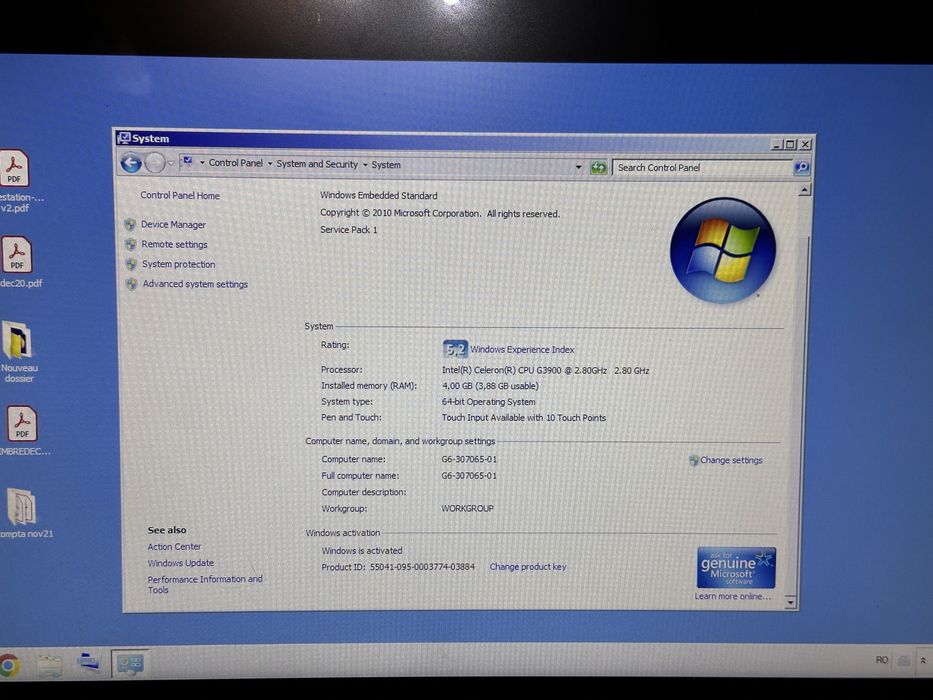Open the address bar history dropdown
The height and width of the screenshot is (700, 933).
pos(578,167)
